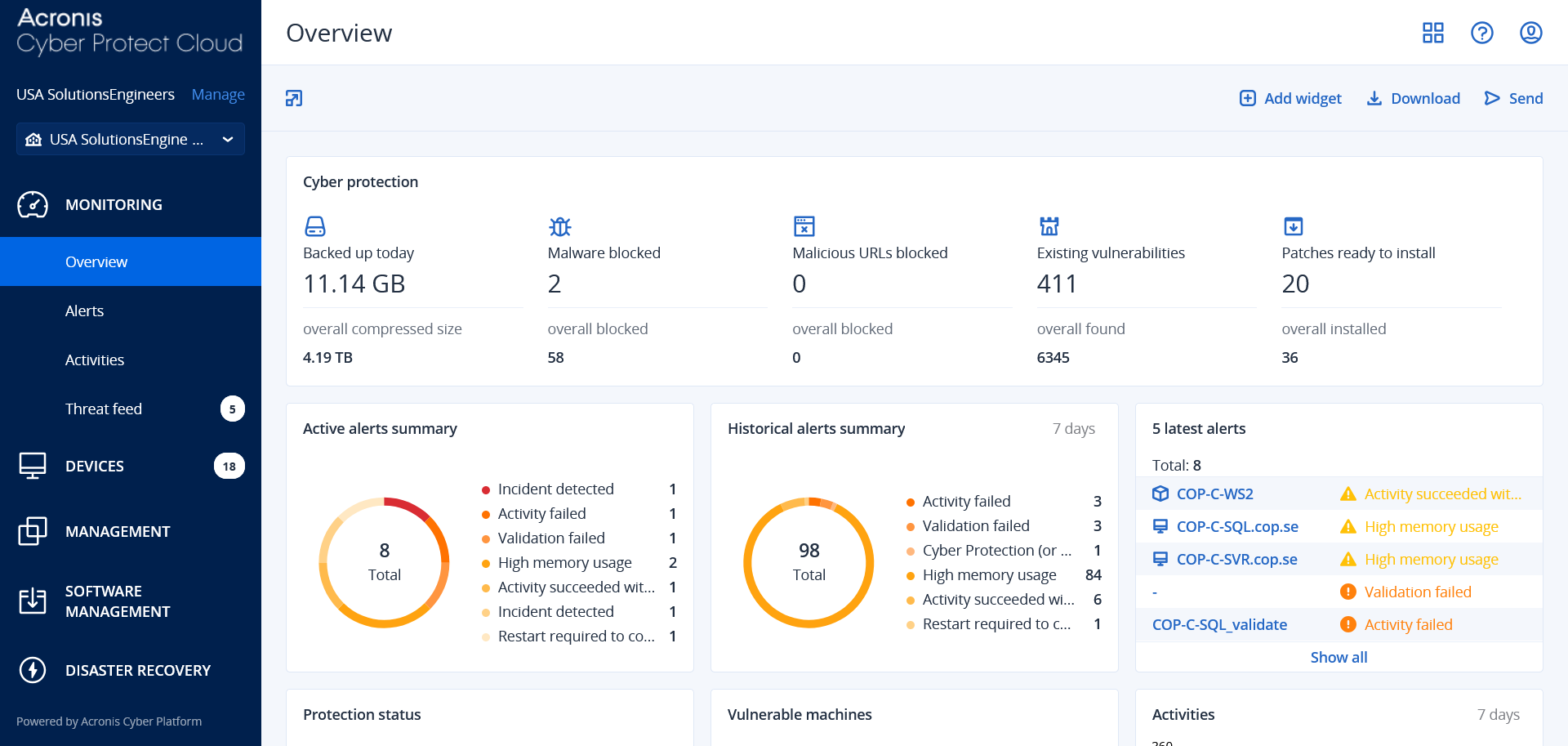Open the 7 days selector on Historical alerts
Image resolution: width=1568 pixels, height=746 pixels.
(1074, 428)
